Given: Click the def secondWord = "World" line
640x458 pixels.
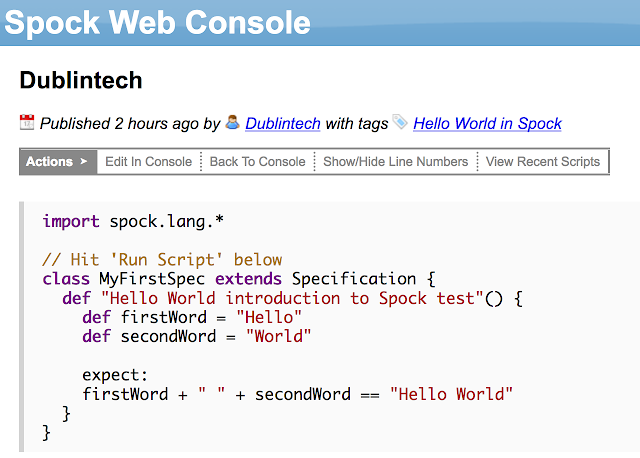Looking at the screenshot, I should coord(197,337).
